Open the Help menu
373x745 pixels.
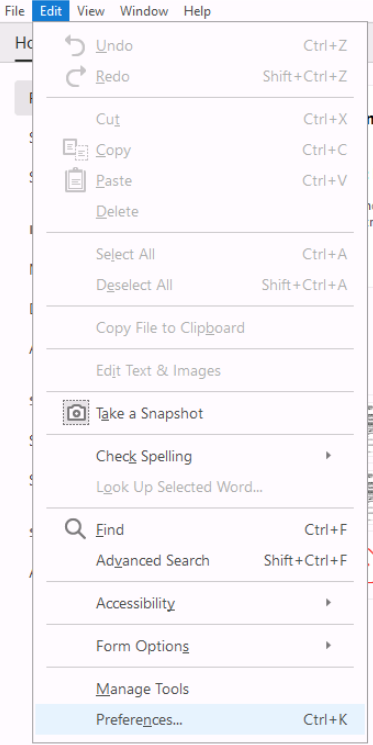197,10
